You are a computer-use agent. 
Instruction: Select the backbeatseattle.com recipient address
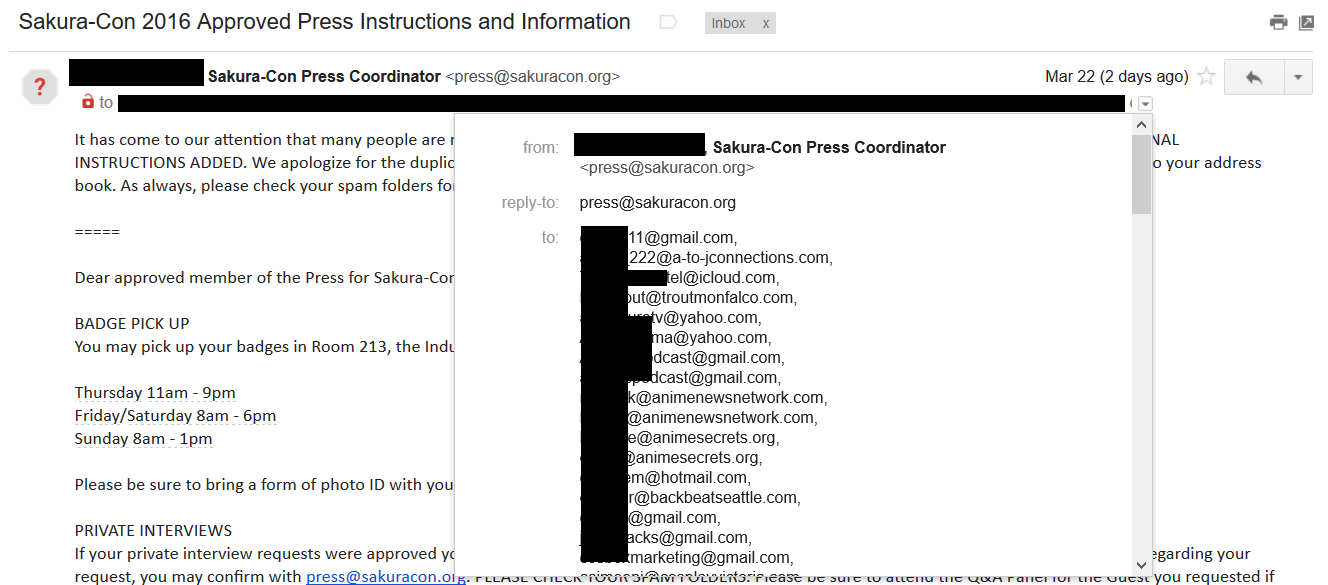[x=691, y=498]
